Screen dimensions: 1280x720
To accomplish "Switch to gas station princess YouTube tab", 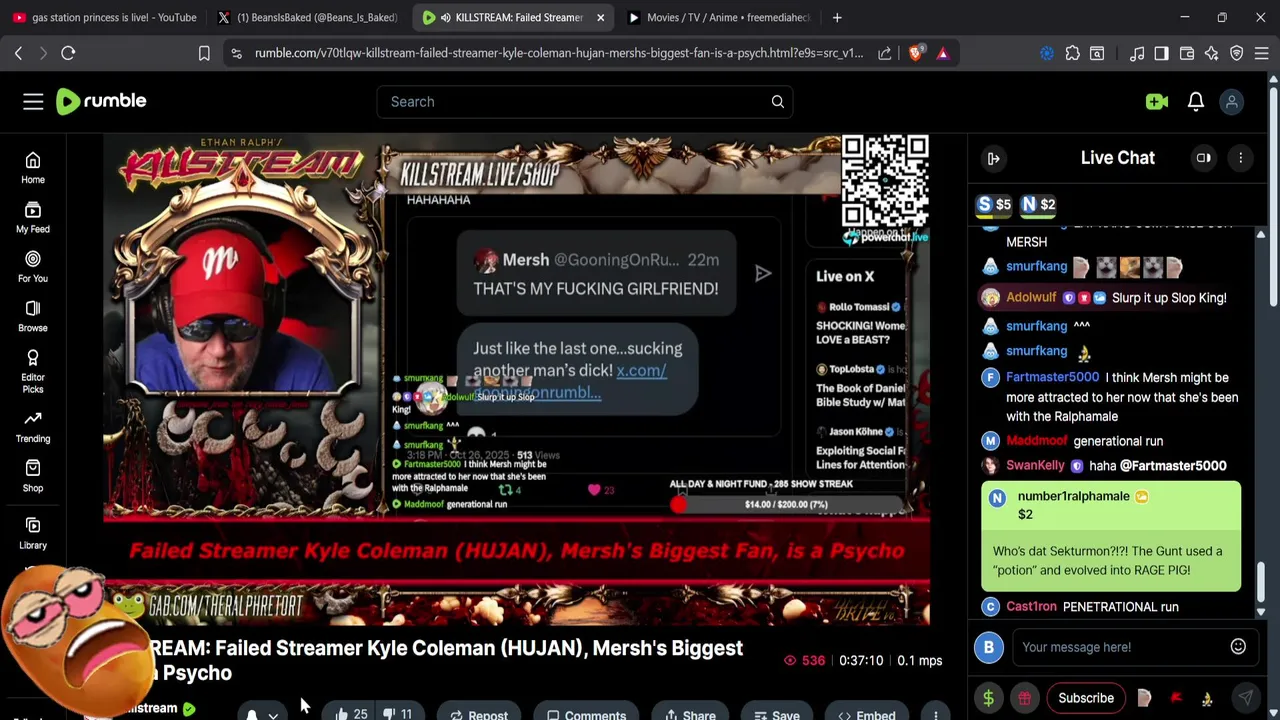I will tap(105, 17).
